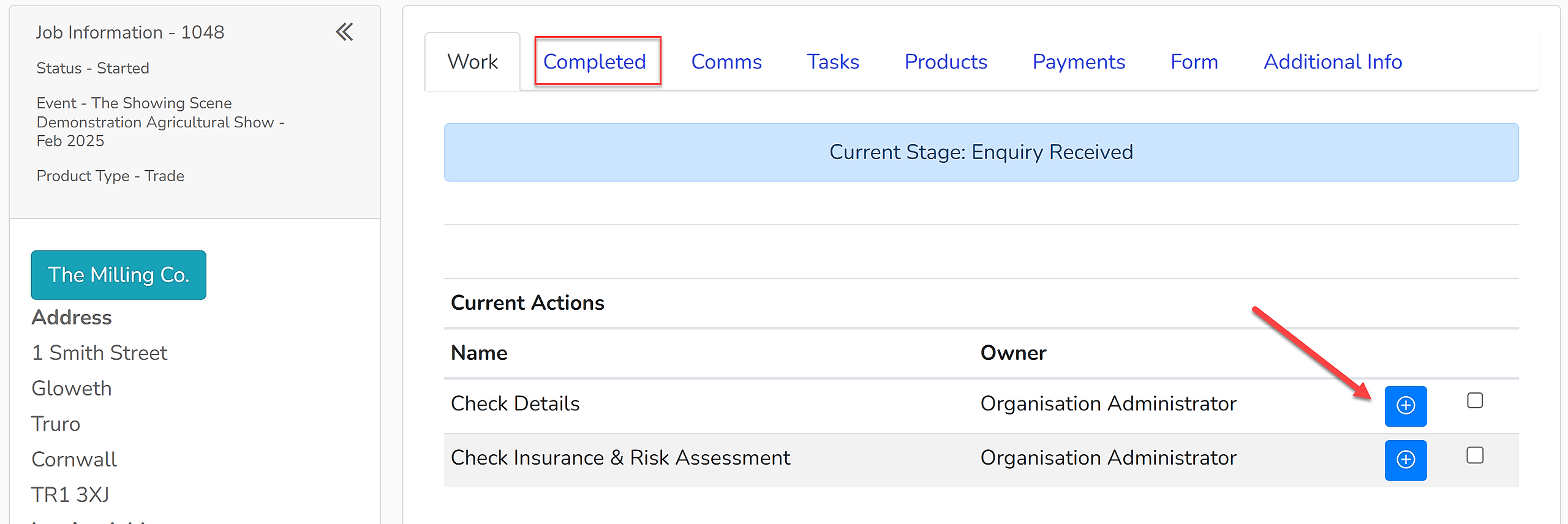The width and height of the screenshot is (1568, 524).
Task: Click the Product Type - Trade text
Action: click(110, 176)
